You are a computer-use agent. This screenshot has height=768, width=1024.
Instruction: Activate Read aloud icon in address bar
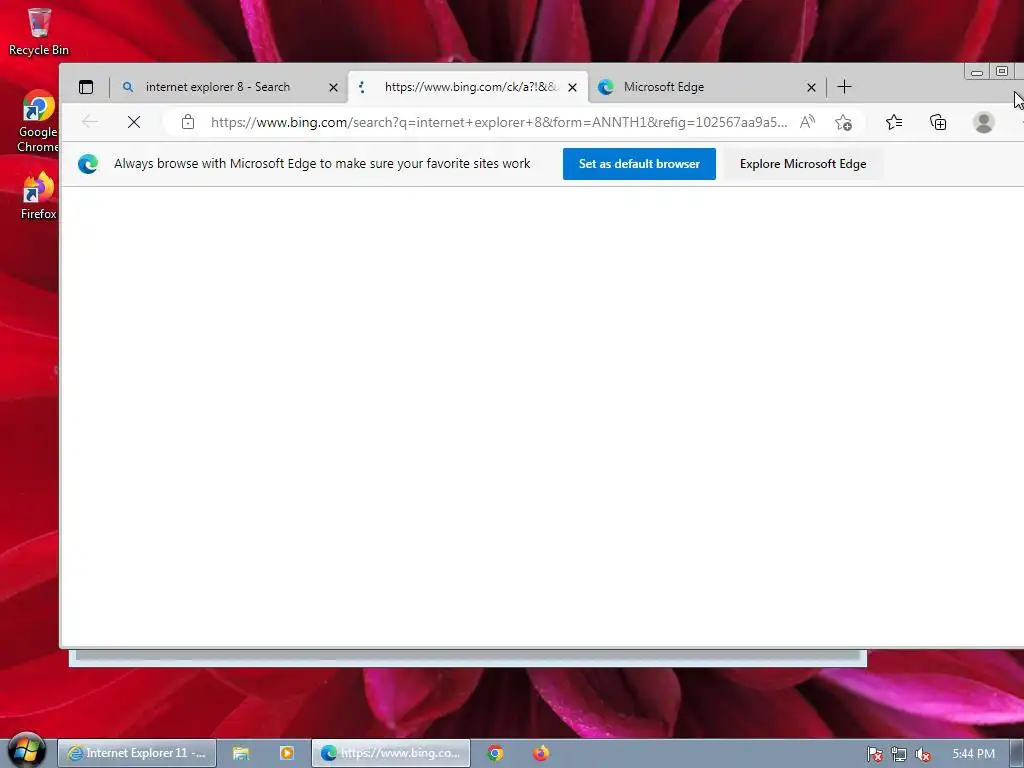tap(807, 122)
